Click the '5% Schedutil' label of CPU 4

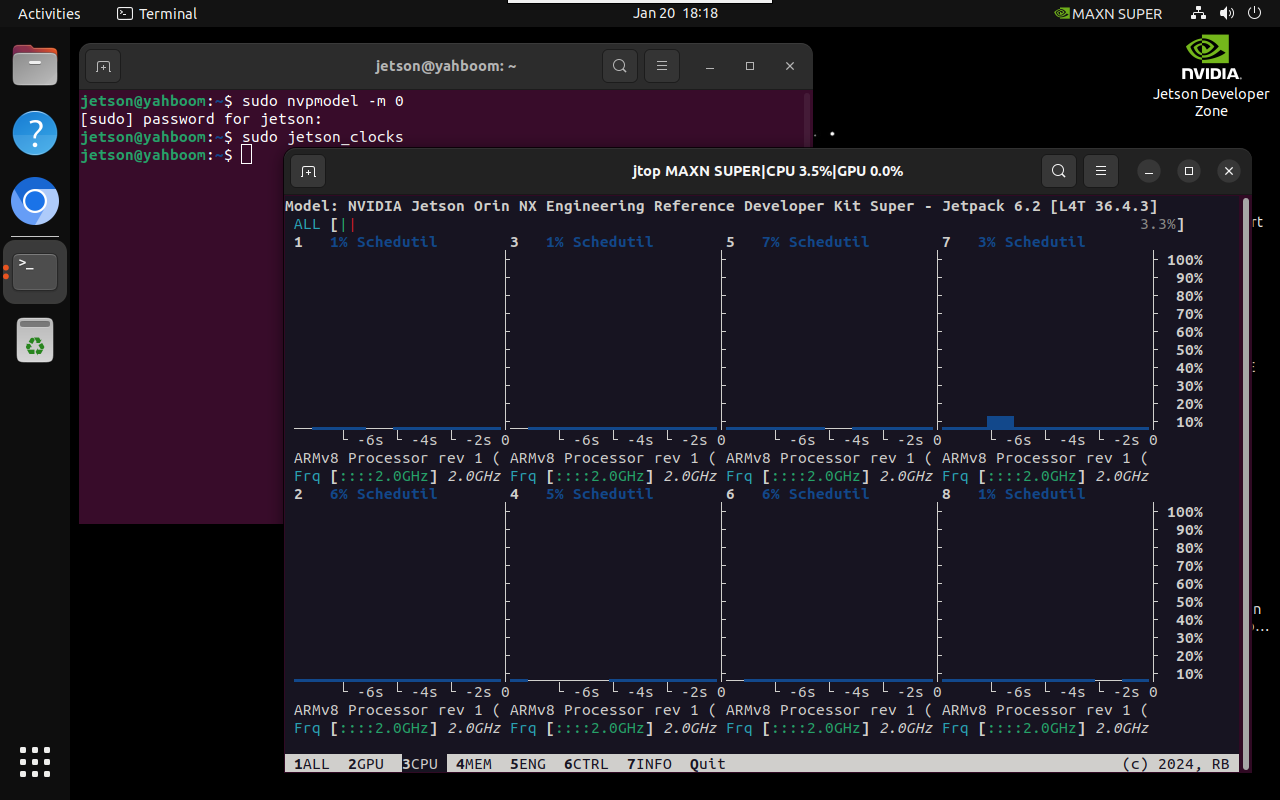599,494
